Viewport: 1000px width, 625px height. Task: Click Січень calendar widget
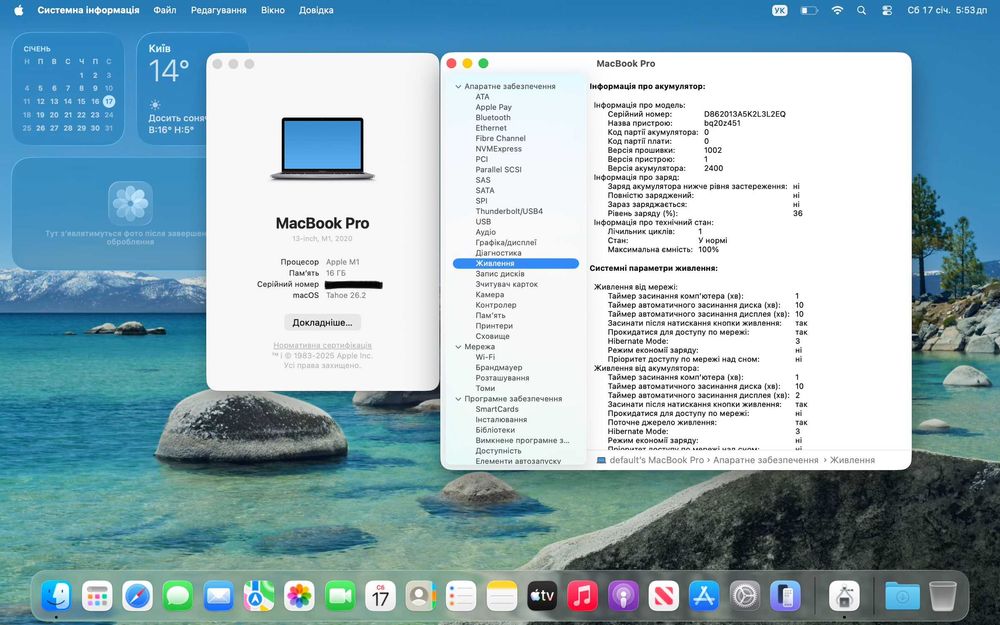click(x=68, y=88)
